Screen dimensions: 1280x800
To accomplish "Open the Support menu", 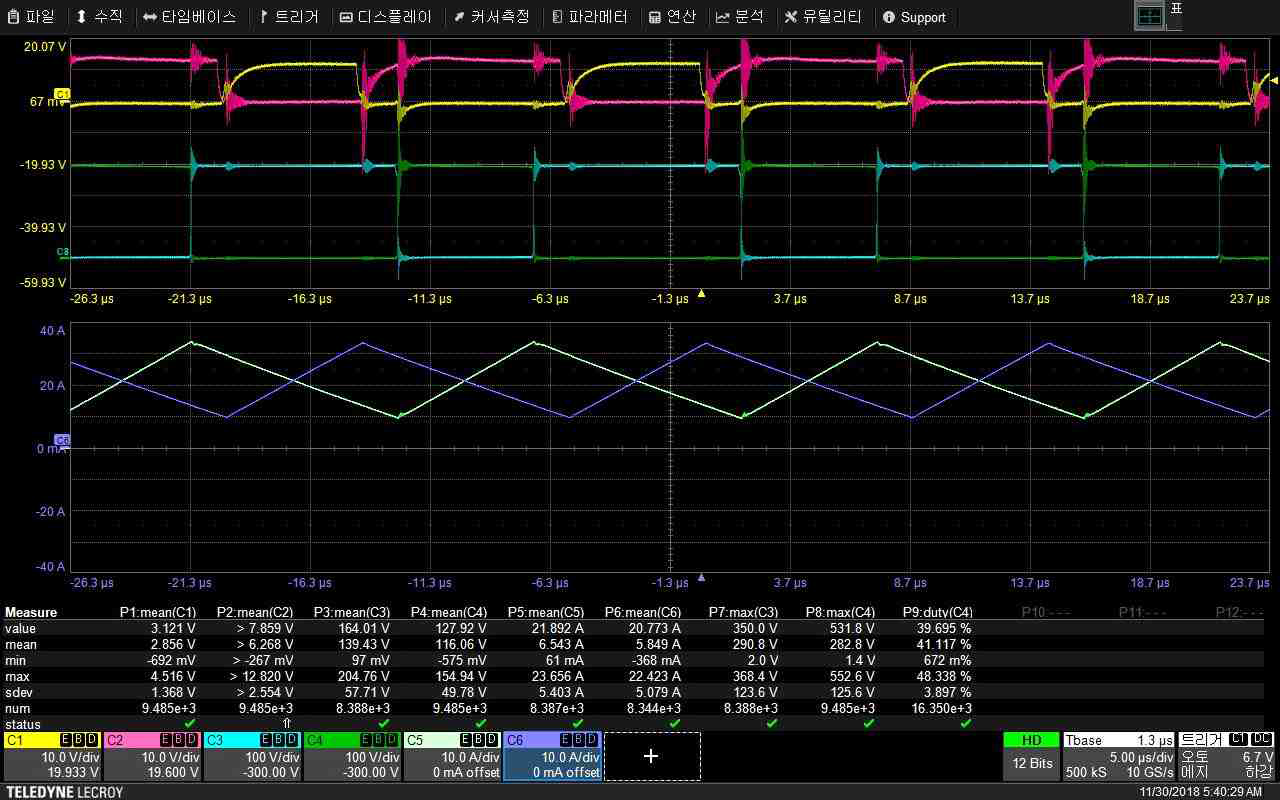I will (914, 17).
